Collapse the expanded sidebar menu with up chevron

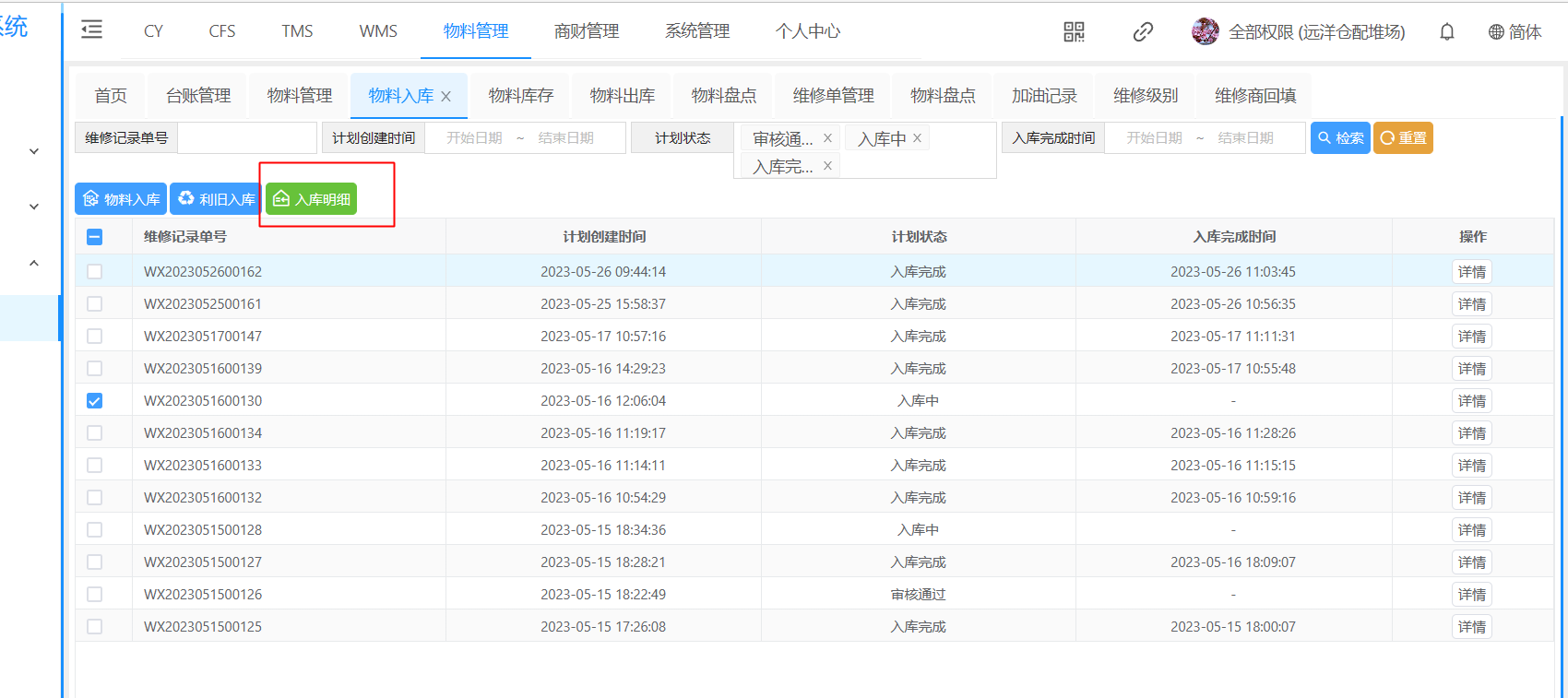click(x=34, y=264)
